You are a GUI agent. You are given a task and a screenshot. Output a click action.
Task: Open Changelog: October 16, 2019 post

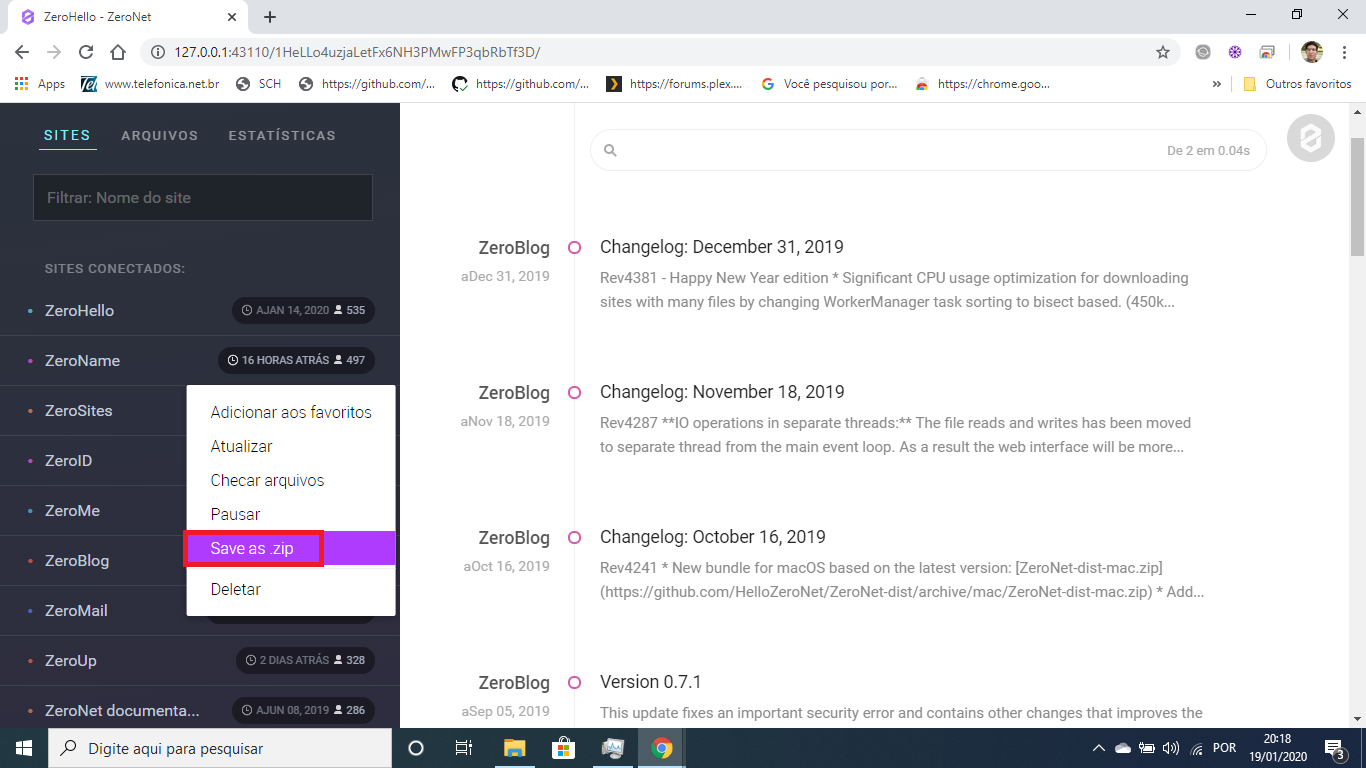713,537
